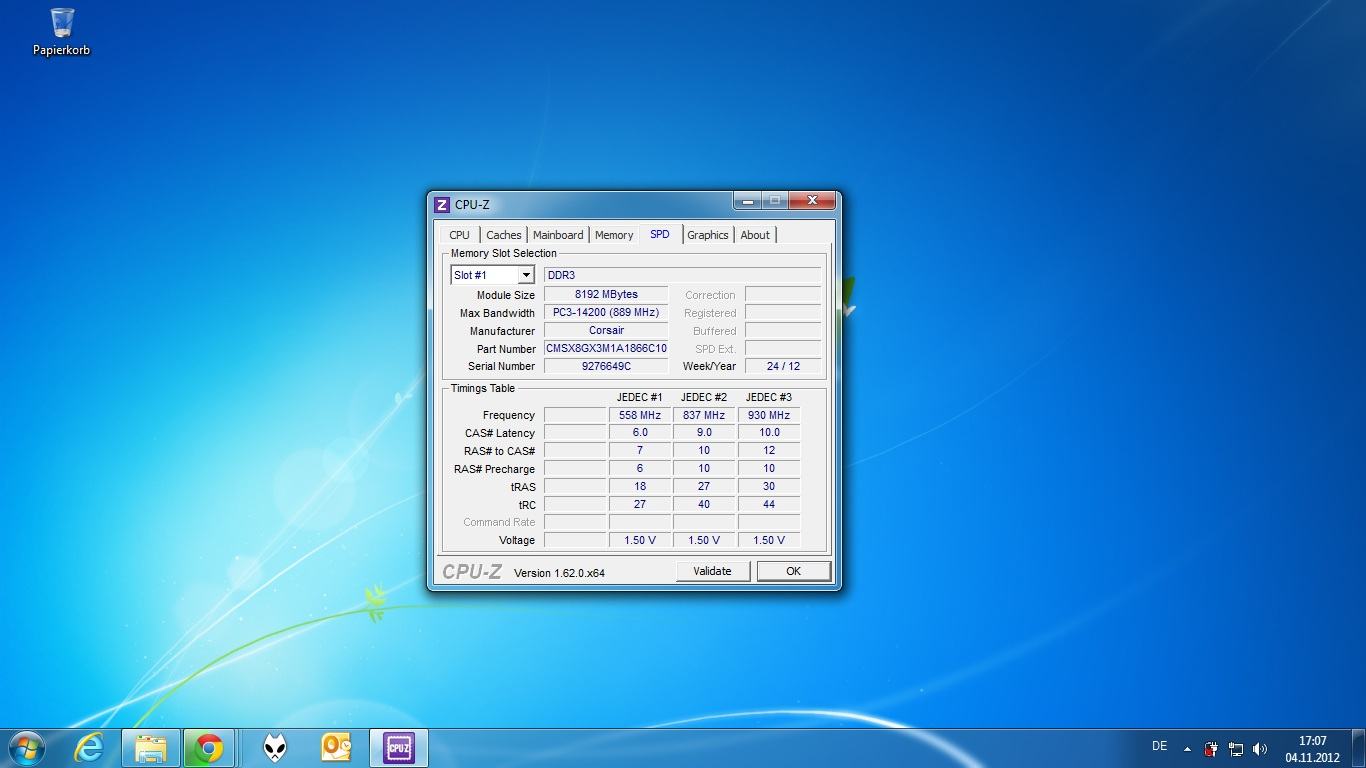1366x768 pixels.
Task: Click the CPU-Z taskbar icon
Action: click(x=399, y=747)
